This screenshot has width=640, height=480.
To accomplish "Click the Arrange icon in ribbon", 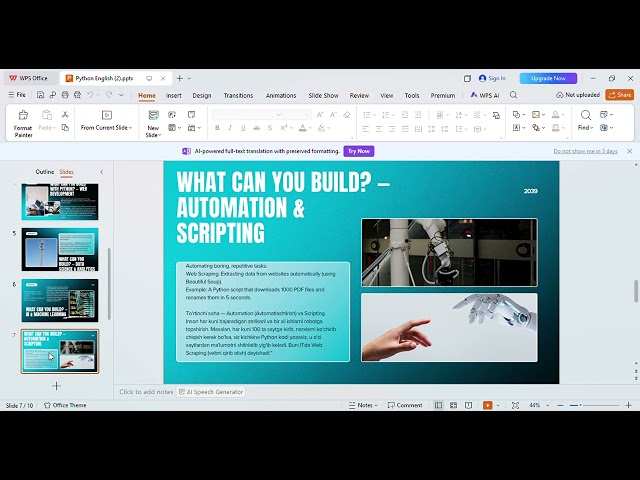I will 536,128.
